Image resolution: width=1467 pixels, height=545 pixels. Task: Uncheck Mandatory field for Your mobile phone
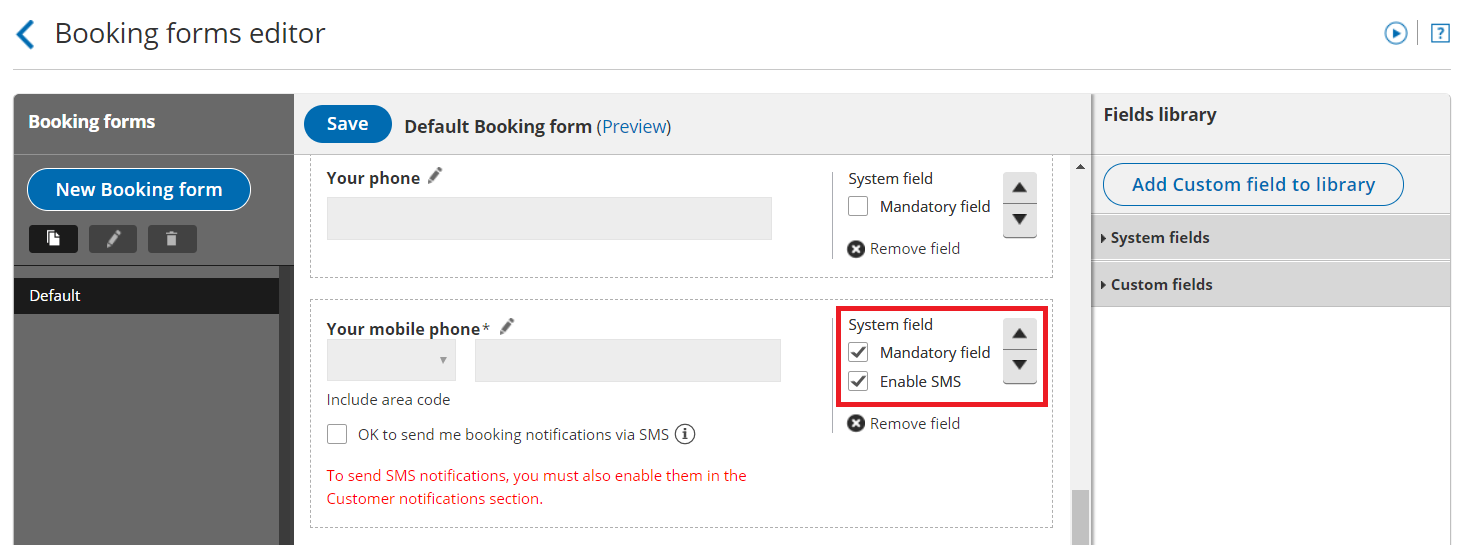[858, 353]
